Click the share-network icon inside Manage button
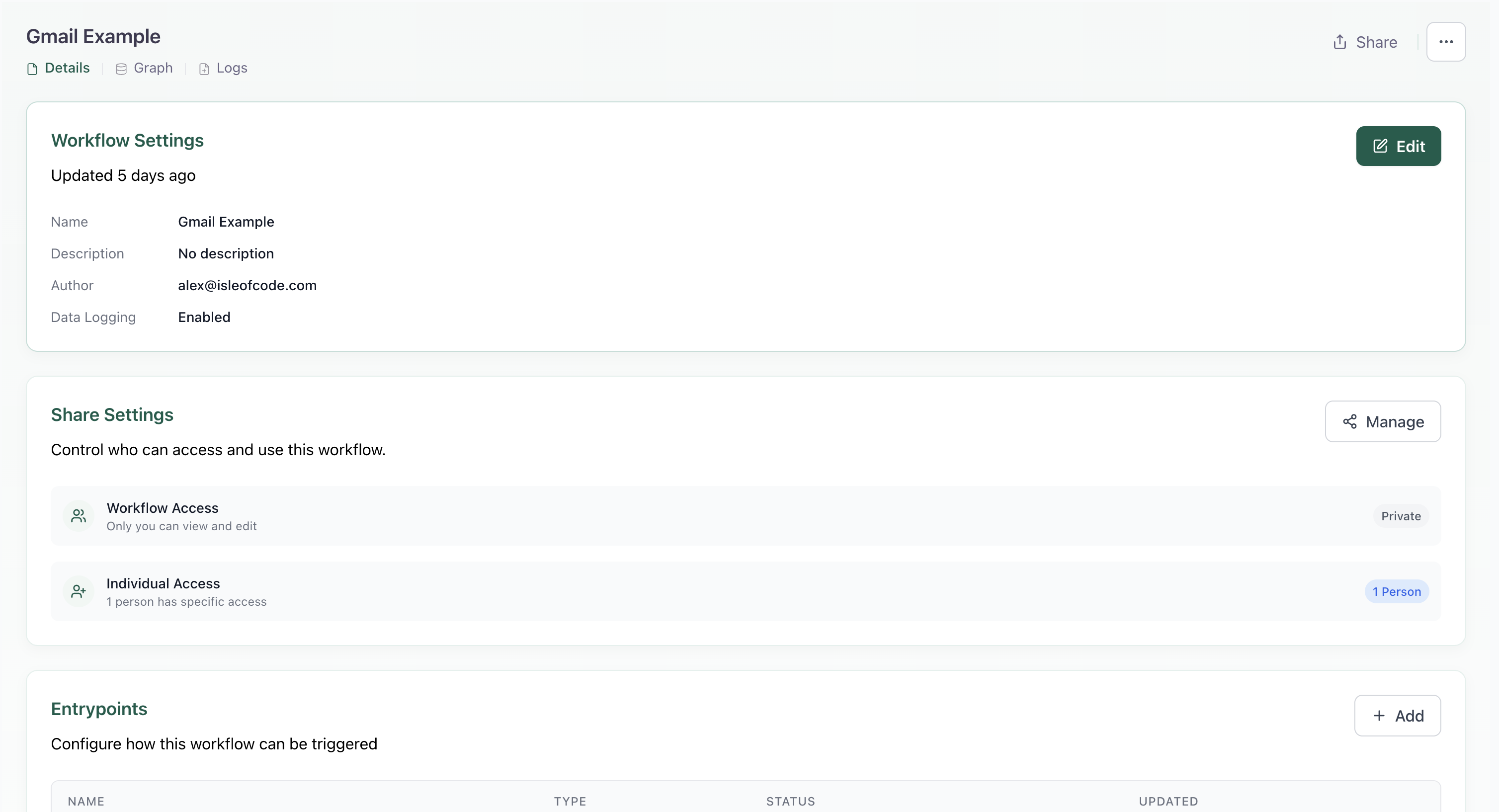The height and width of the screenshot is (812, 1499). (1350, 421)
